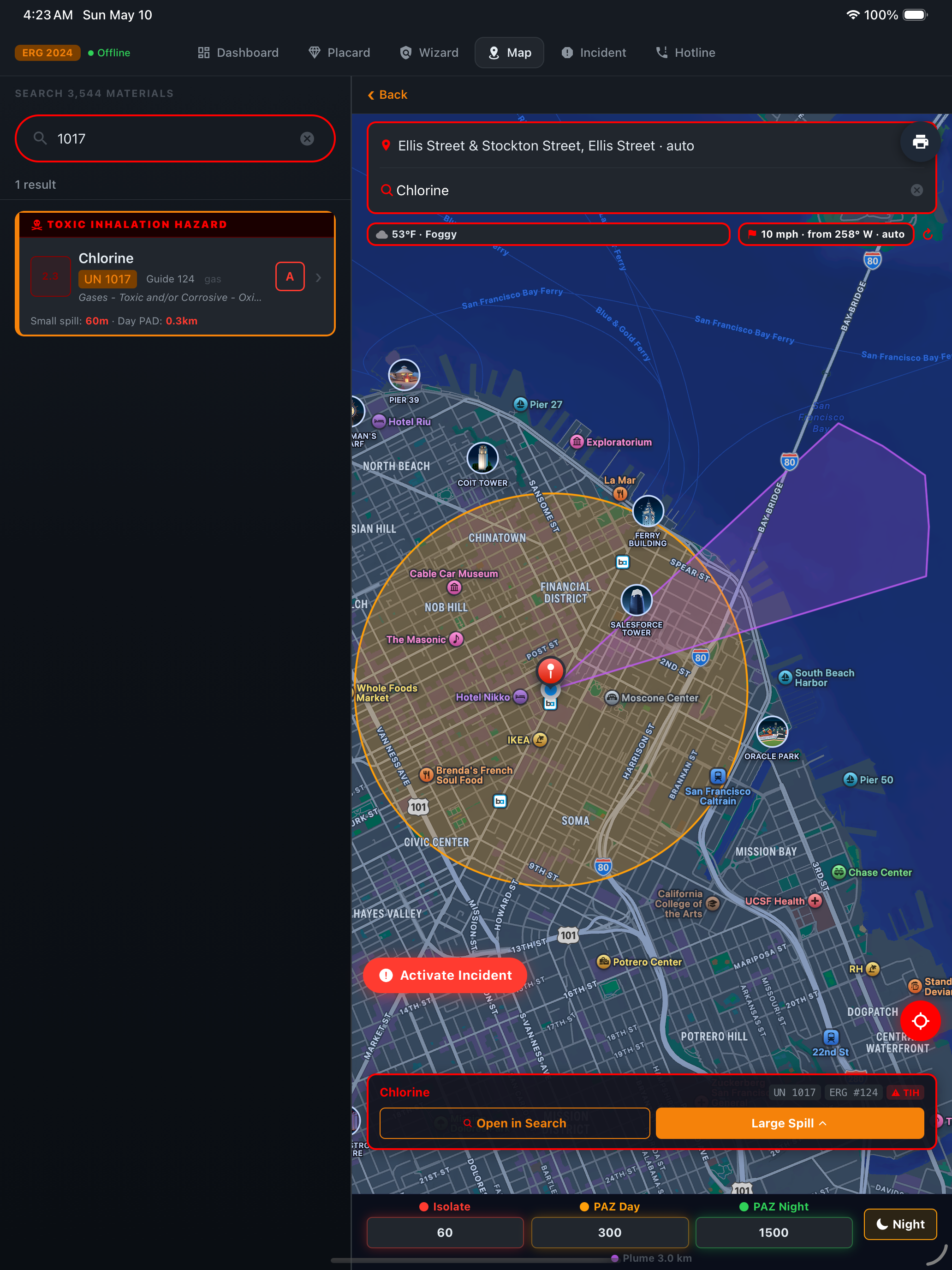This screenshot has width=952, height=1270.
Task: Clear the Chlorine material field
Action: pos(916,190)
